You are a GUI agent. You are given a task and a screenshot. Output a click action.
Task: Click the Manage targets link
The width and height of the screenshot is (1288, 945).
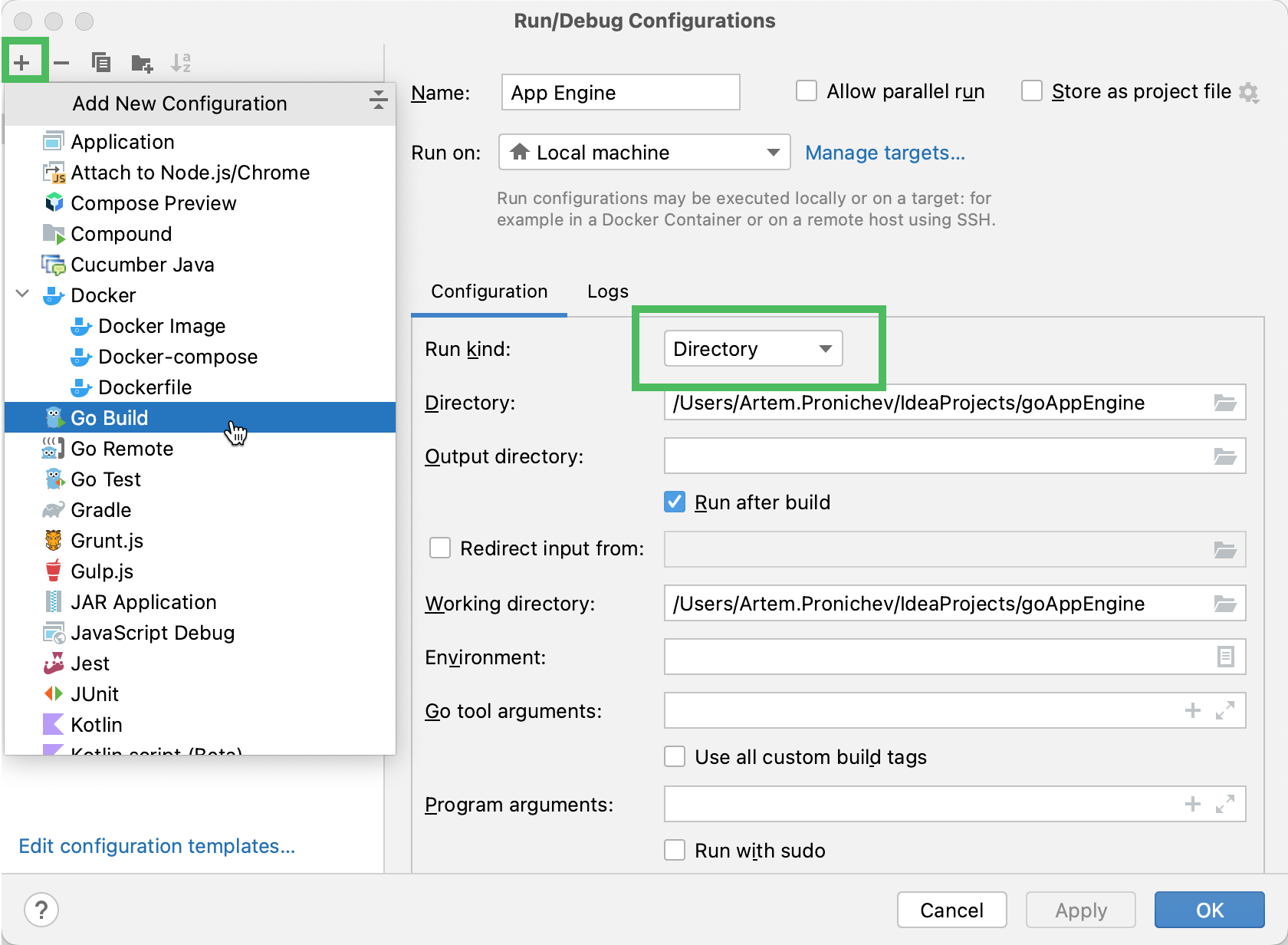pos(885,153)
